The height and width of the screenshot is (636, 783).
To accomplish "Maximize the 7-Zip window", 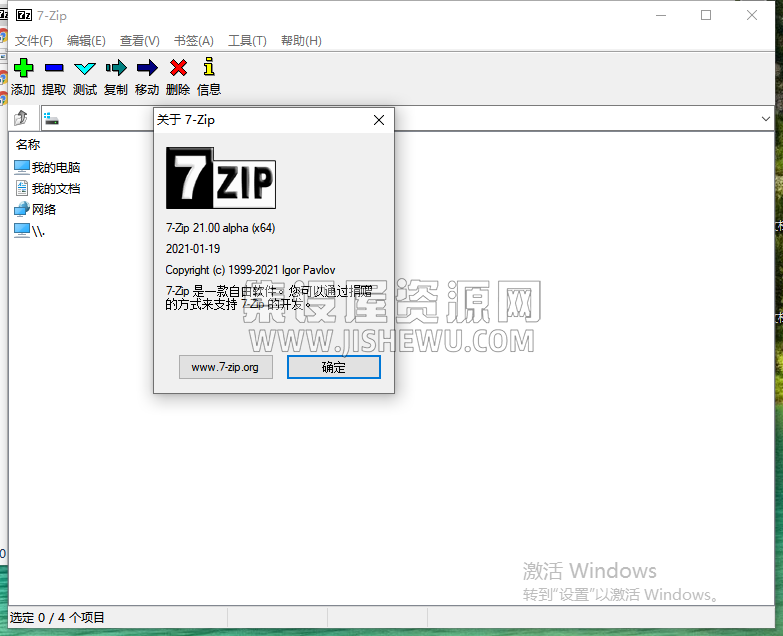I will [x=706, y=15].
